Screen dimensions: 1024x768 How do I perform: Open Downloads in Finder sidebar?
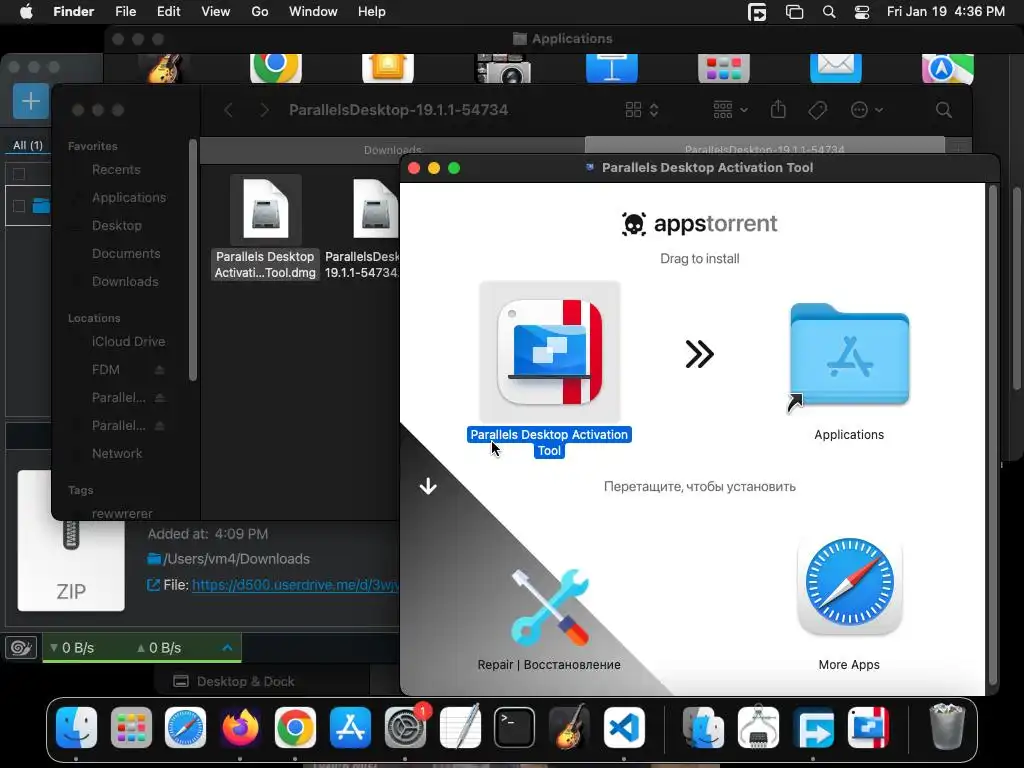click(125, 282)
